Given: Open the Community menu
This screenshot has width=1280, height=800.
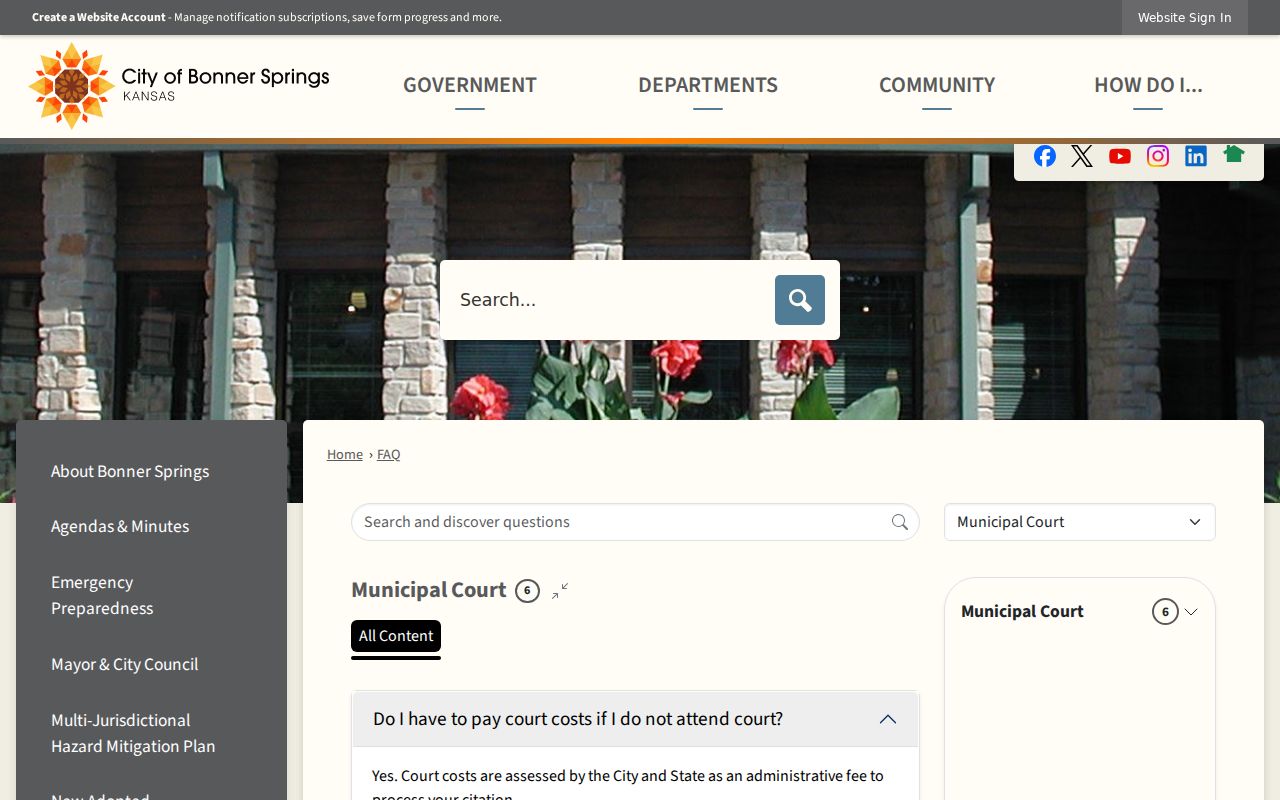Looking at the screenshot, I should pyautogui.click(x=937, y=86).
